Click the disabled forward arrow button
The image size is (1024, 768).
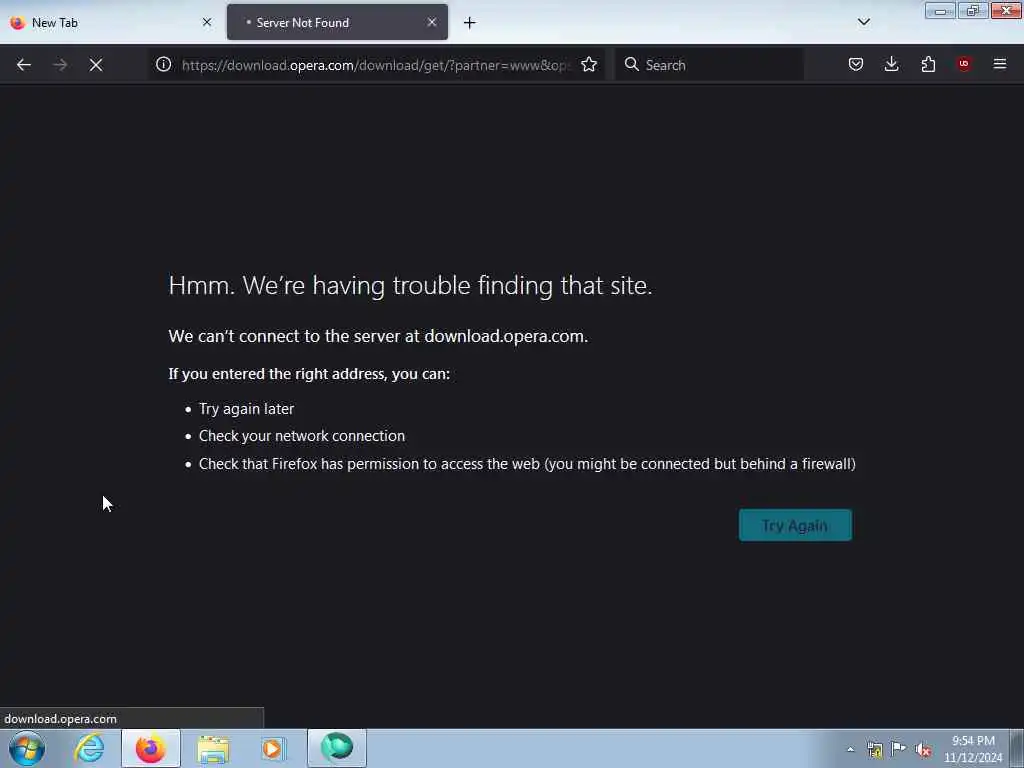point(60,65)
